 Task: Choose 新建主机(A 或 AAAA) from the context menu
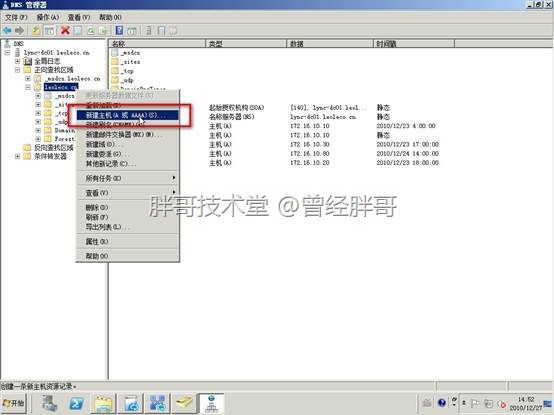128,115
